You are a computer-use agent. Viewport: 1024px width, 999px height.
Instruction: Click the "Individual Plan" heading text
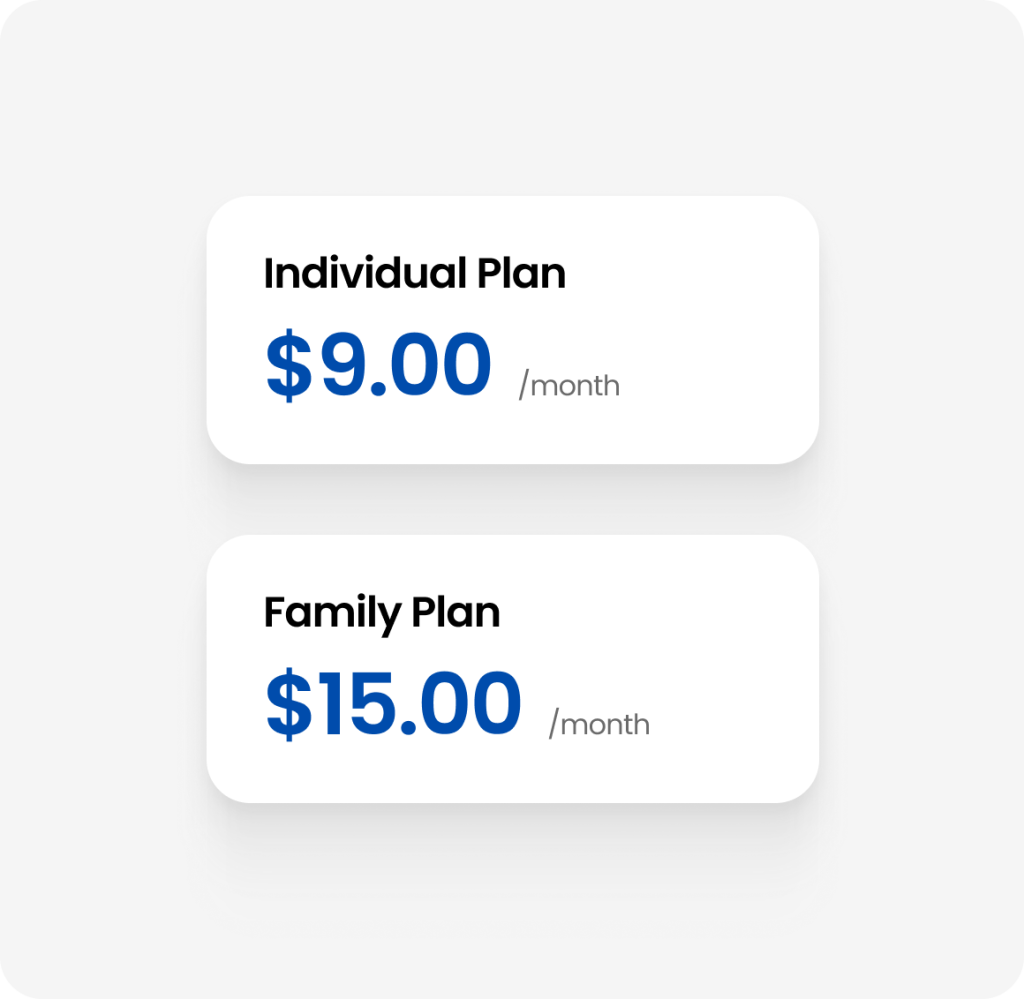[414, 273]
